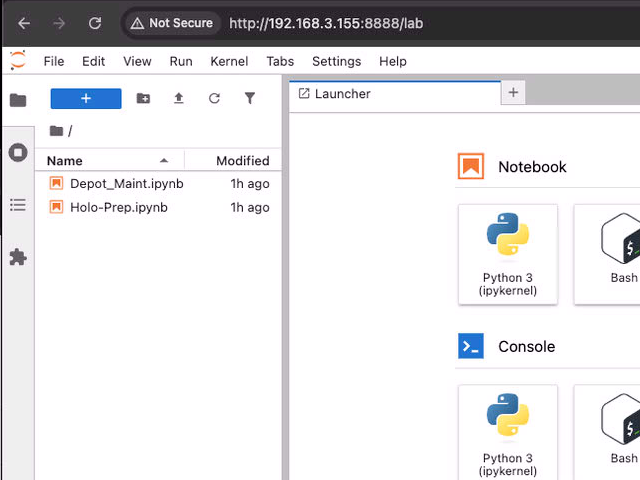Open the Settings menu
This screenshot has height=480, width=640.
click(x=337, y=61)
